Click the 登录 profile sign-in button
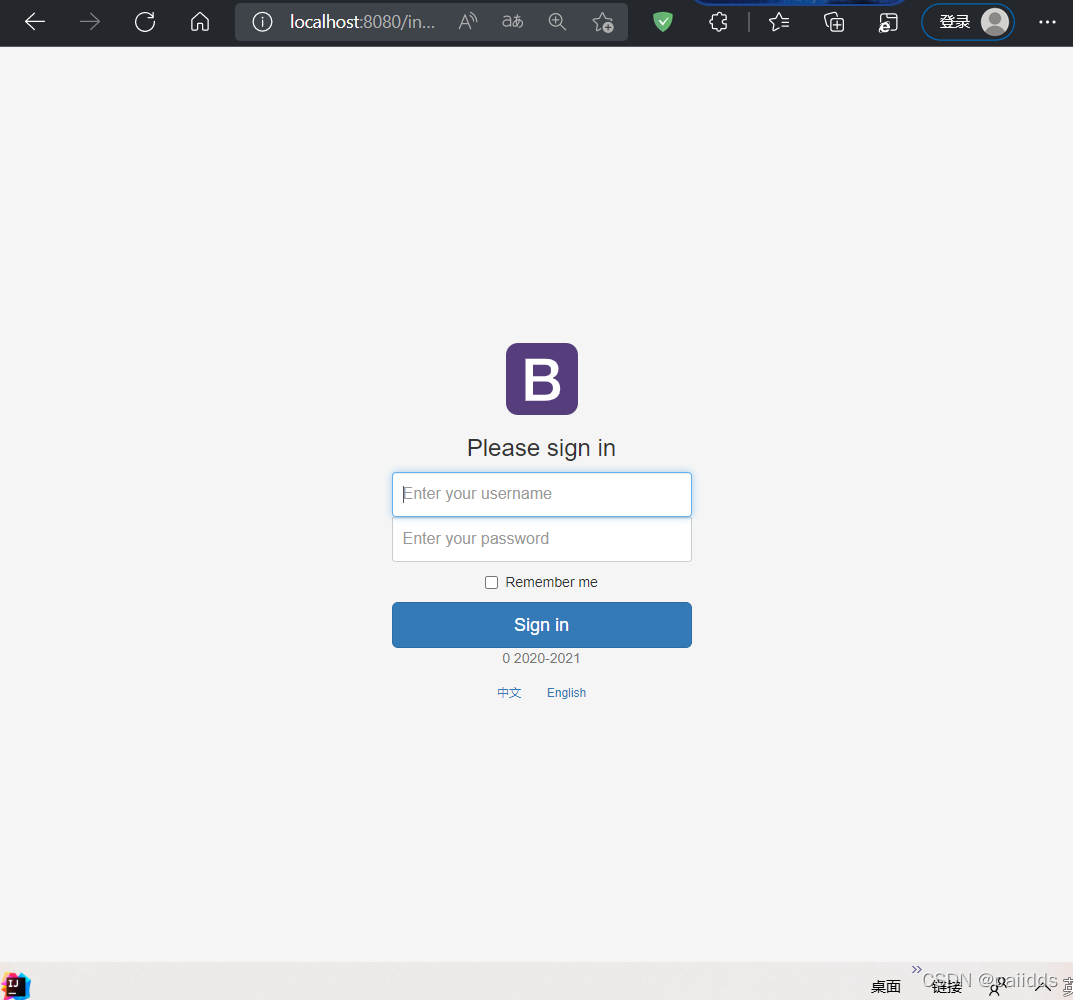The width and height of the screenshot is (1073, 1000). [968, 22]
